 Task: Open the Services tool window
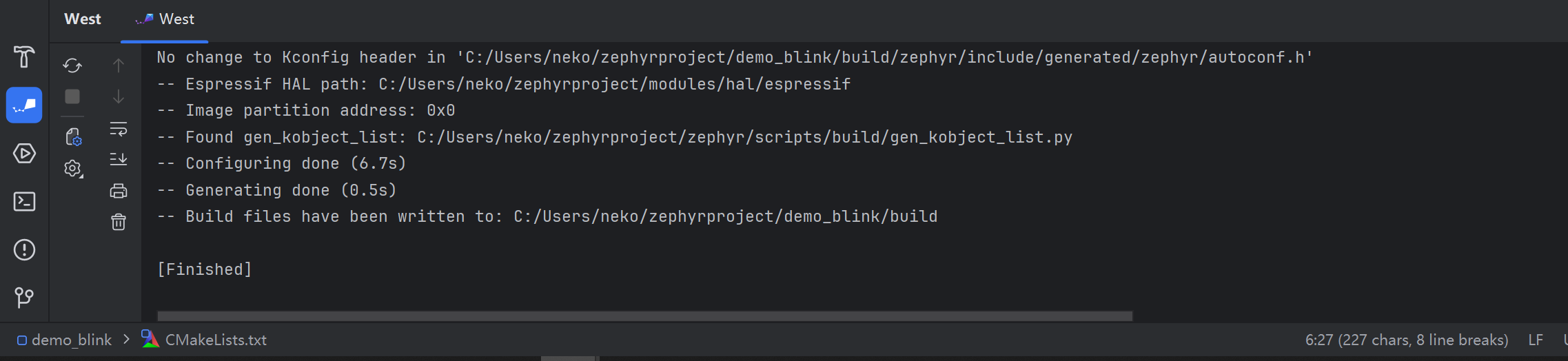24,153
